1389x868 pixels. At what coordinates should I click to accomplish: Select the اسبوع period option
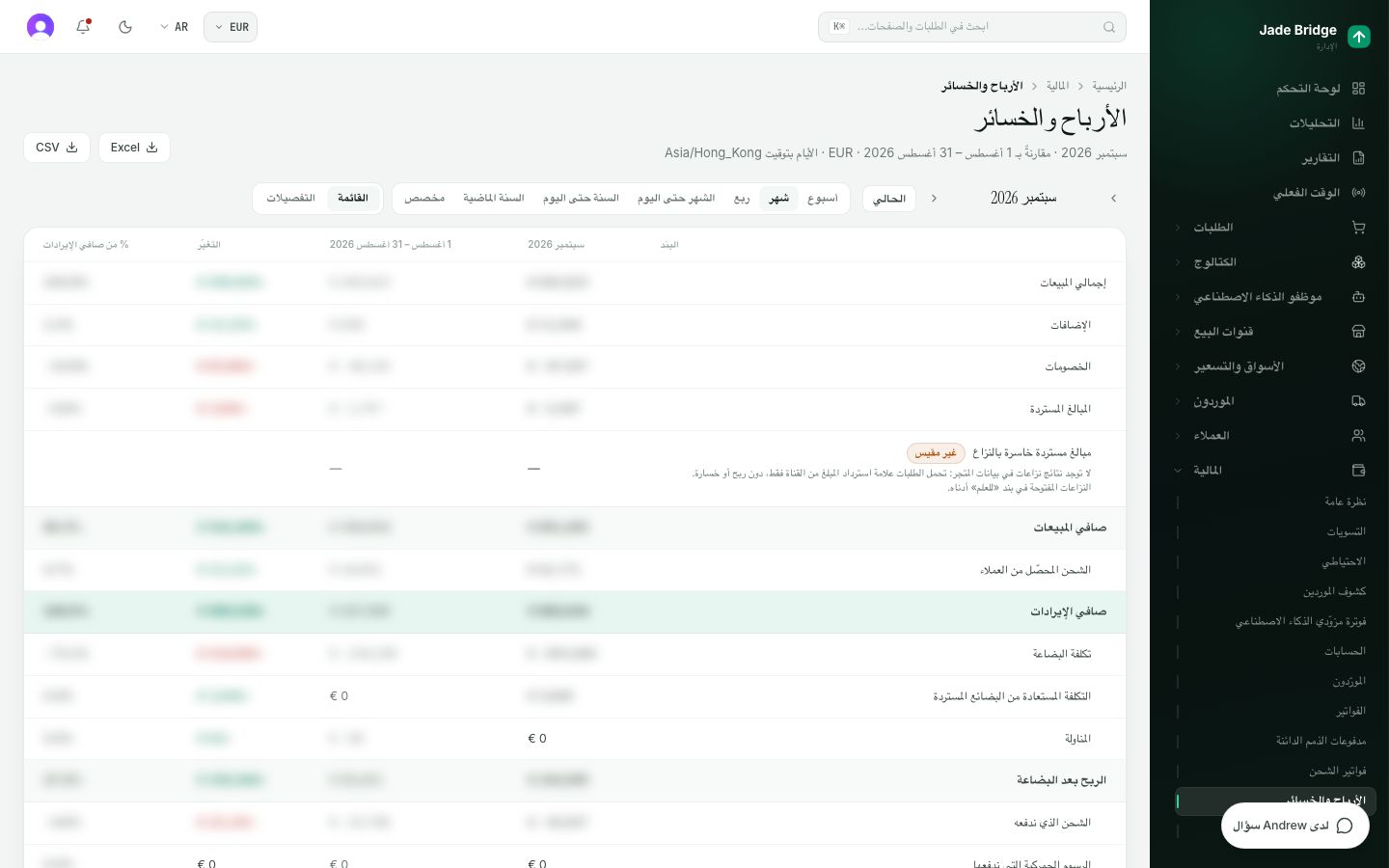pos(823,199)
